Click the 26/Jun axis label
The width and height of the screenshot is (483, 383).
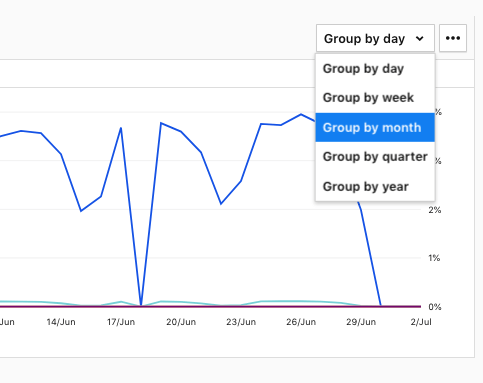pyautogui.click(x=301, y=322)
